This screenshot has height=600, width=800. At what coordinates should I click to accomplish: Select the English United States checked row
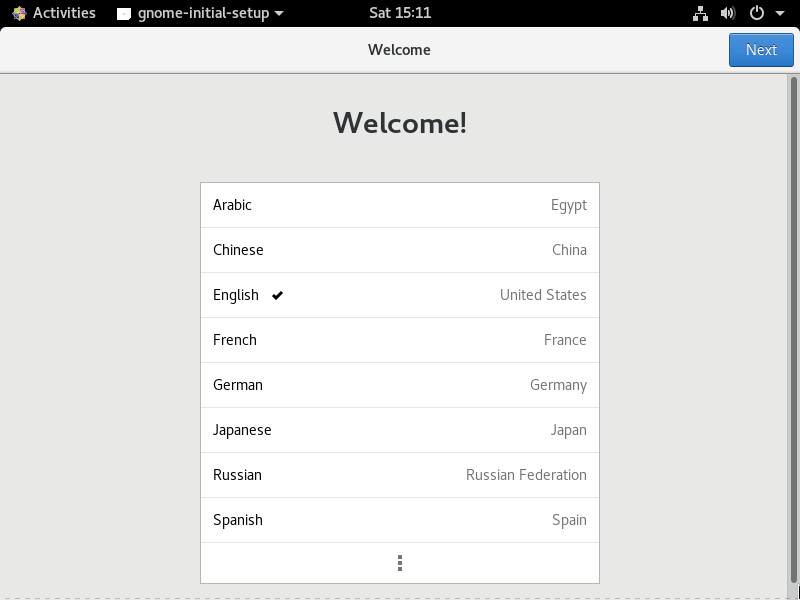click(x=400, y=295)
